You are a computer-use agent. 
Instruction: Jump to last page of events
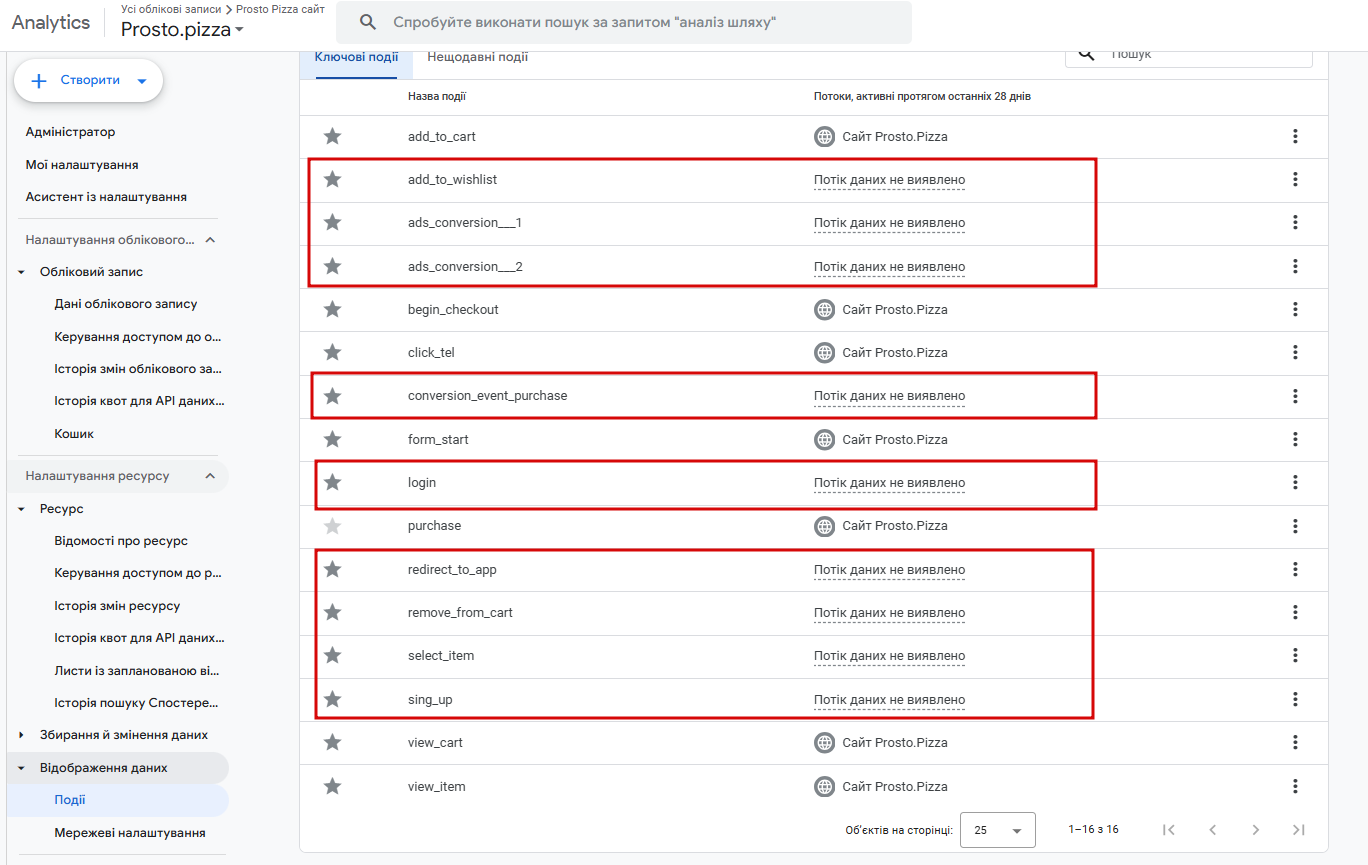click(1298, 829)
